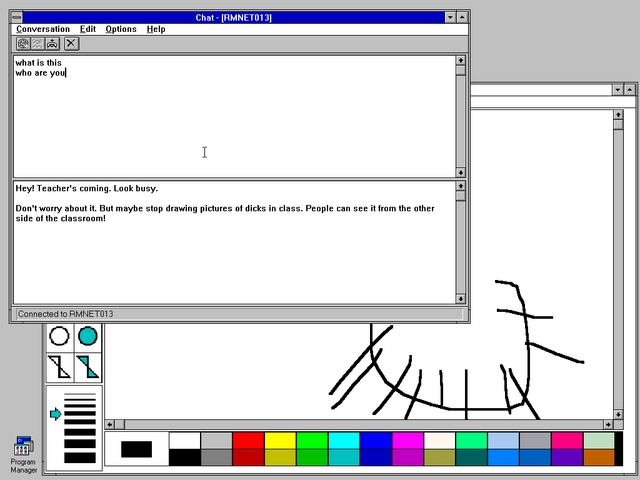Click the greyed Answer icon in the Chat toolbar

38,43
